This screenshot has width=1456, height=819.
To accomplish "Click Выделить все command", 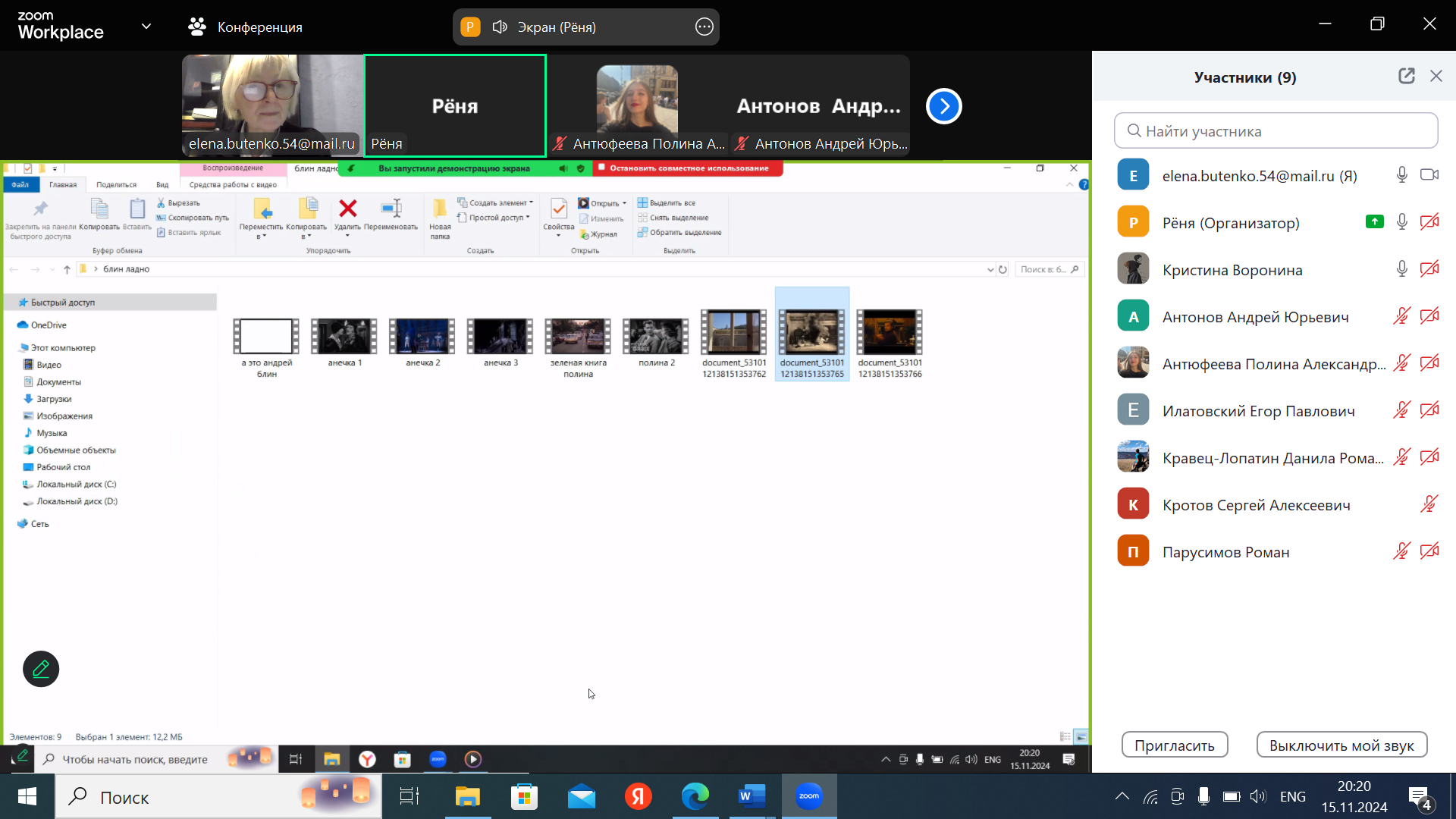I will click(x=667, y=202).
